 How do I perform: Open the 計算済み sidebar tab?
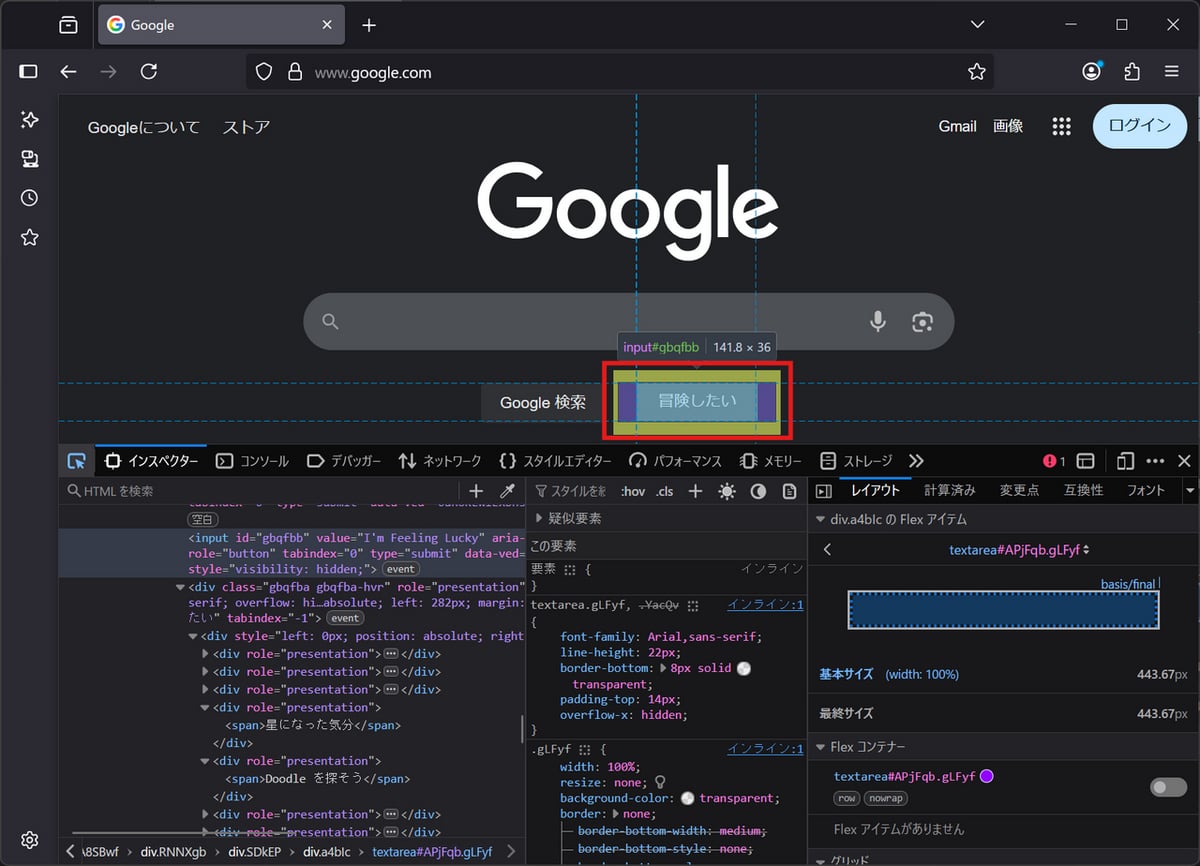[x=950, y=490]
